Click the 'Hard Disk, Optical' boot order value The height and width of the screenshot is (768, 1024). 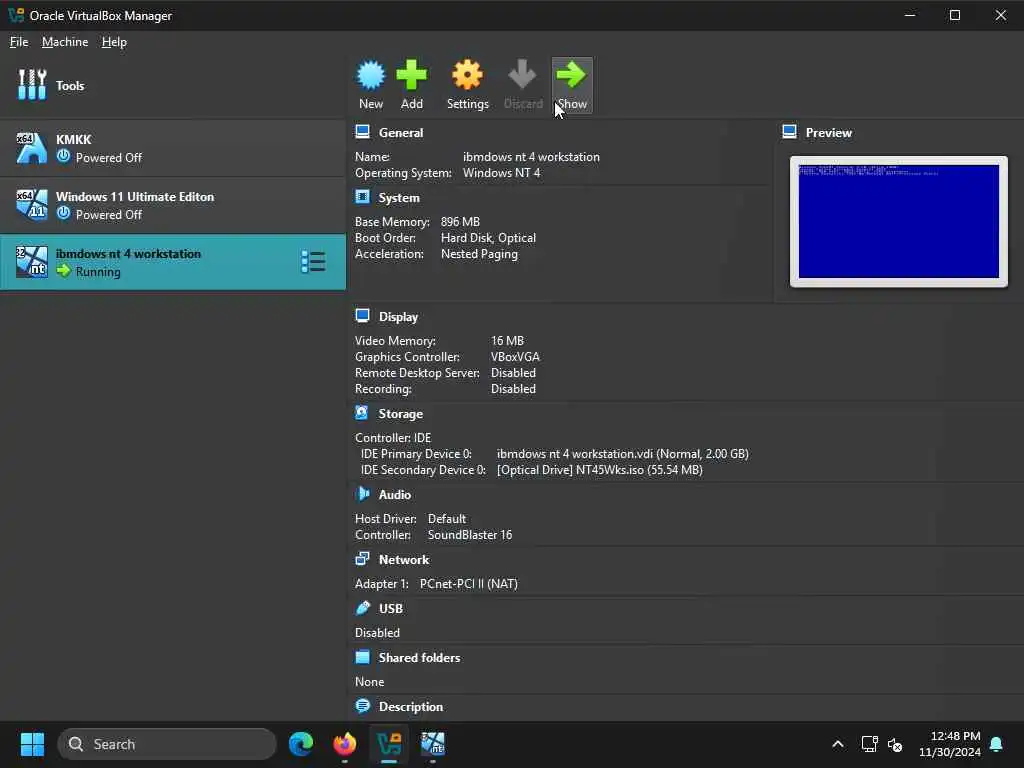pos(488,238)
